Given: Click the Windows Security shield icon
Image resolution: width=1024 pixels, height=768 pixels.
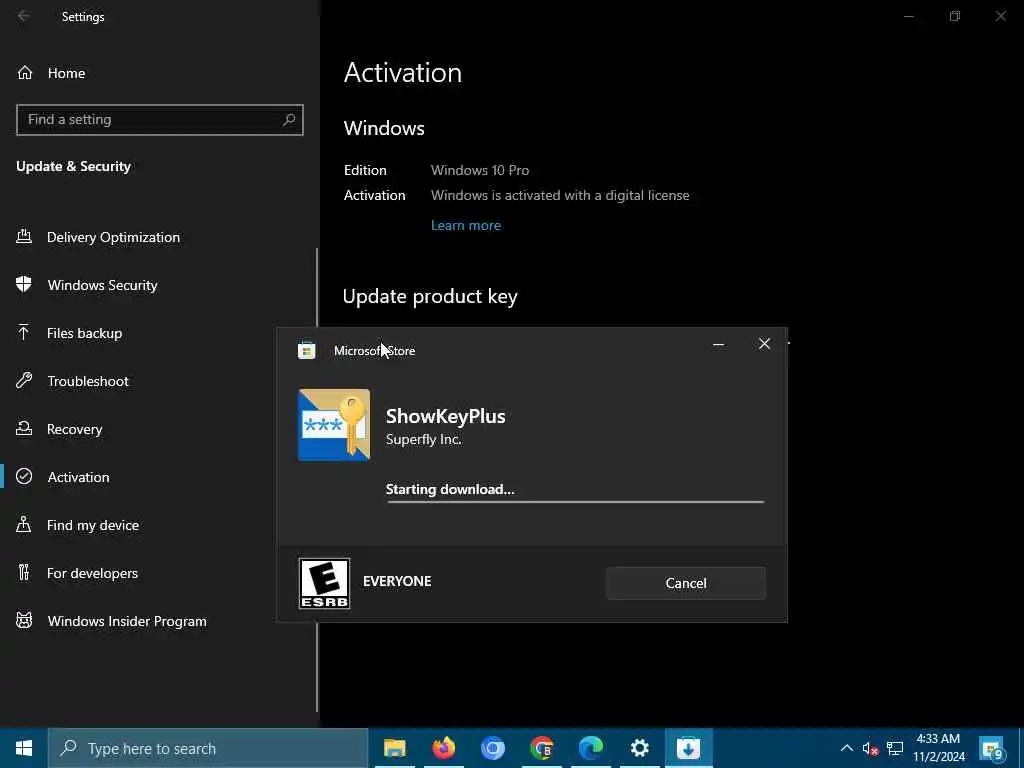Looking at the screenshot, I should pyautogui.click(x=24, y=285).
